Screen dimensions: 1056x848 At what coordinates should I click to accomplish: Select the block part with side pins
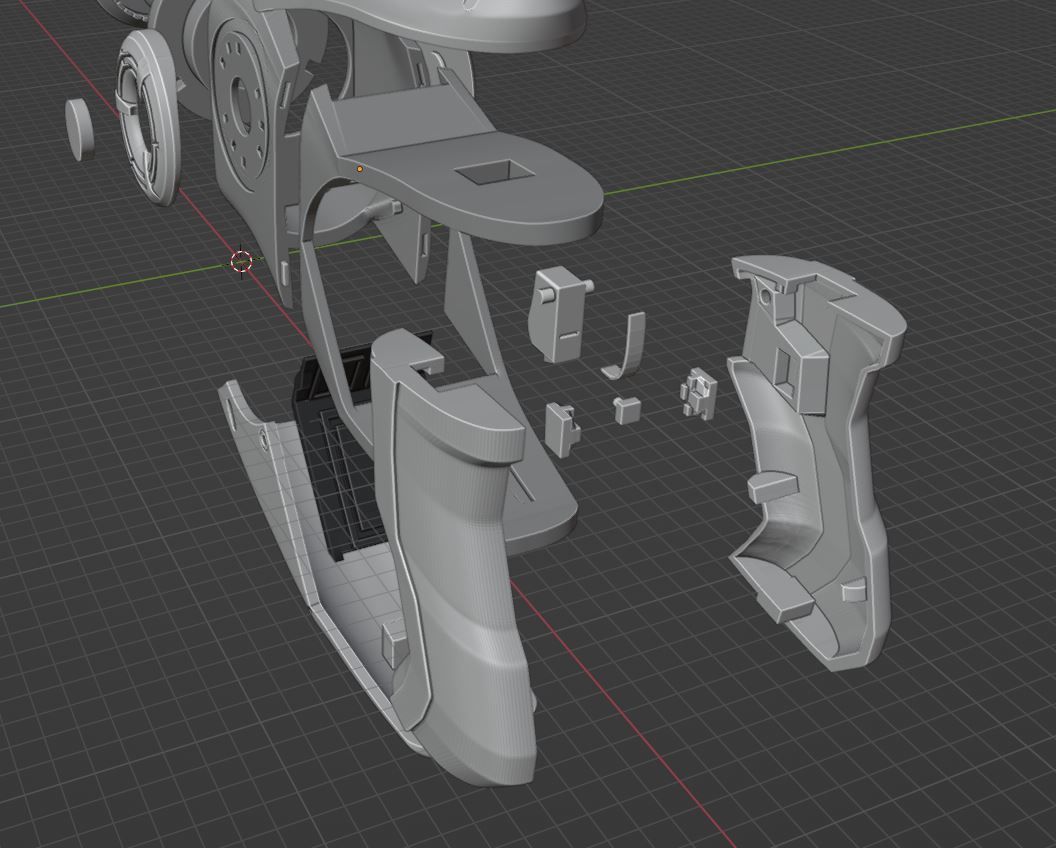click(559, 314)
